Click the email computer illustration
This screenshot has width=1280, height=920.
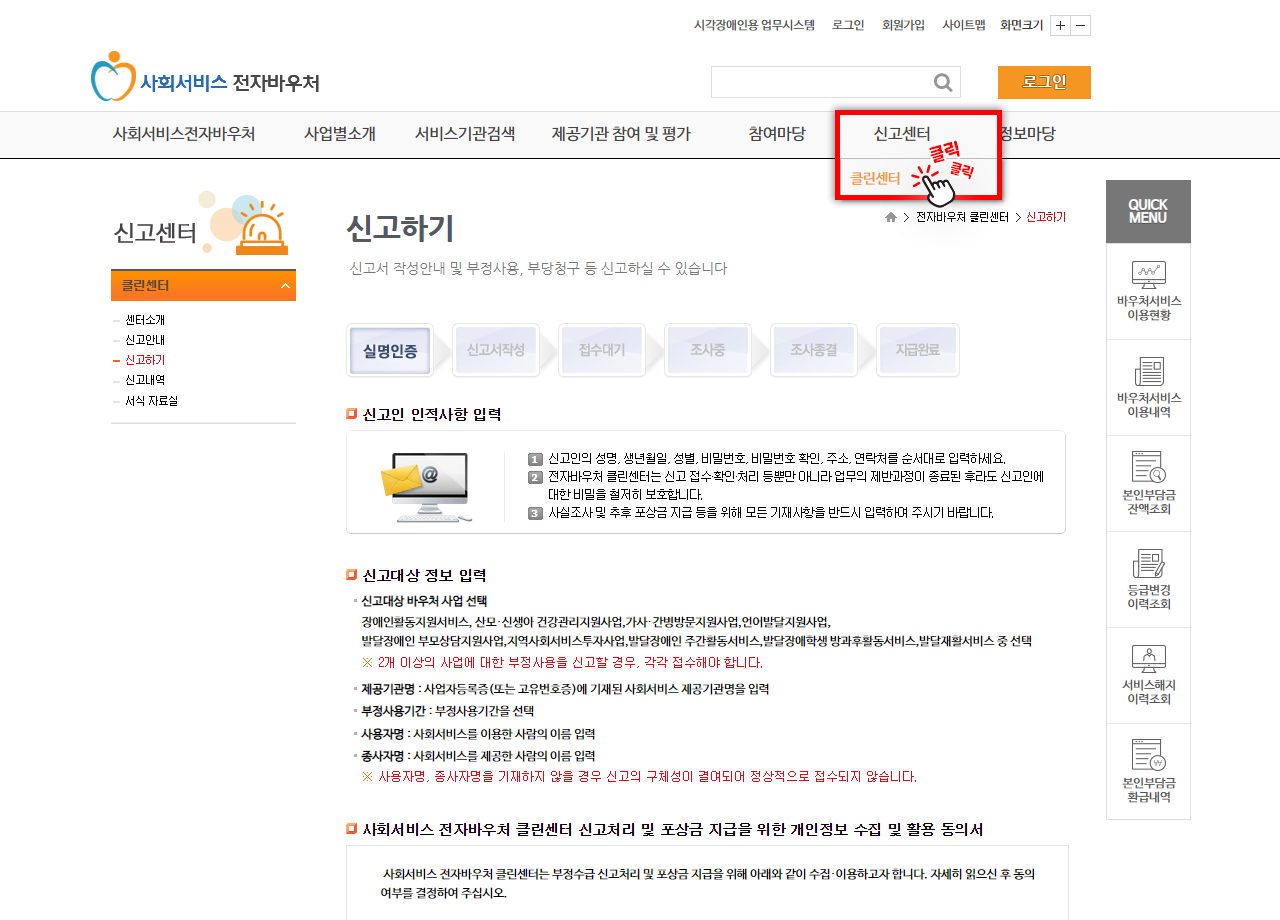(x=426, y=486)
